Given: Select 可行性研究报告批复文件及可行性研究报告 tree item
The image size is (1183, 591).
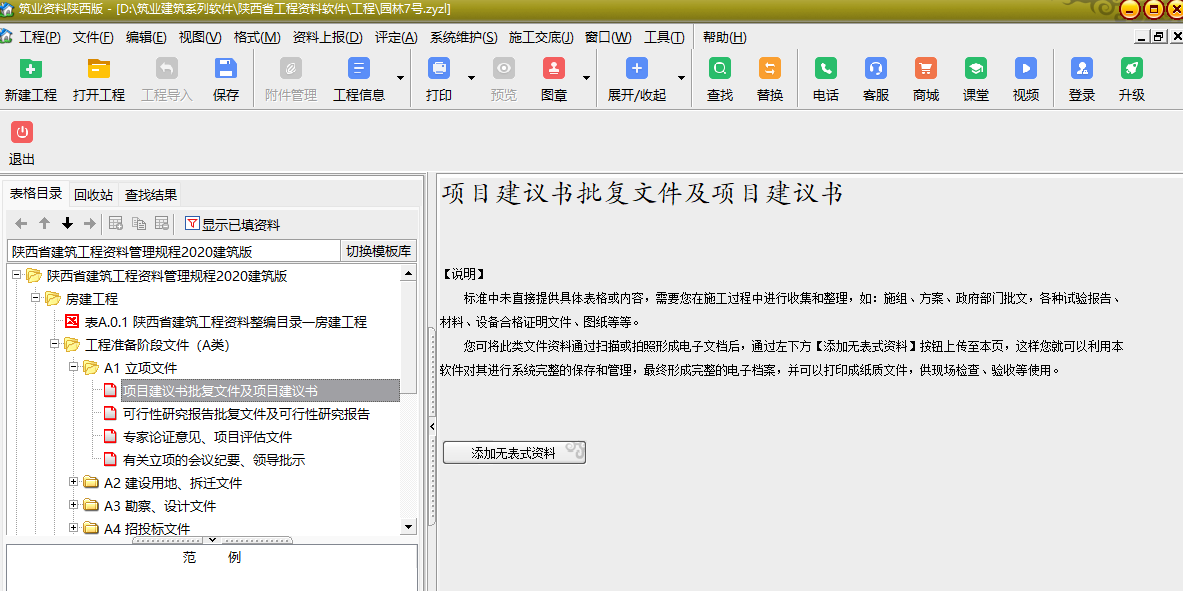Looking at the screenshot, I should tap(246, 414).
